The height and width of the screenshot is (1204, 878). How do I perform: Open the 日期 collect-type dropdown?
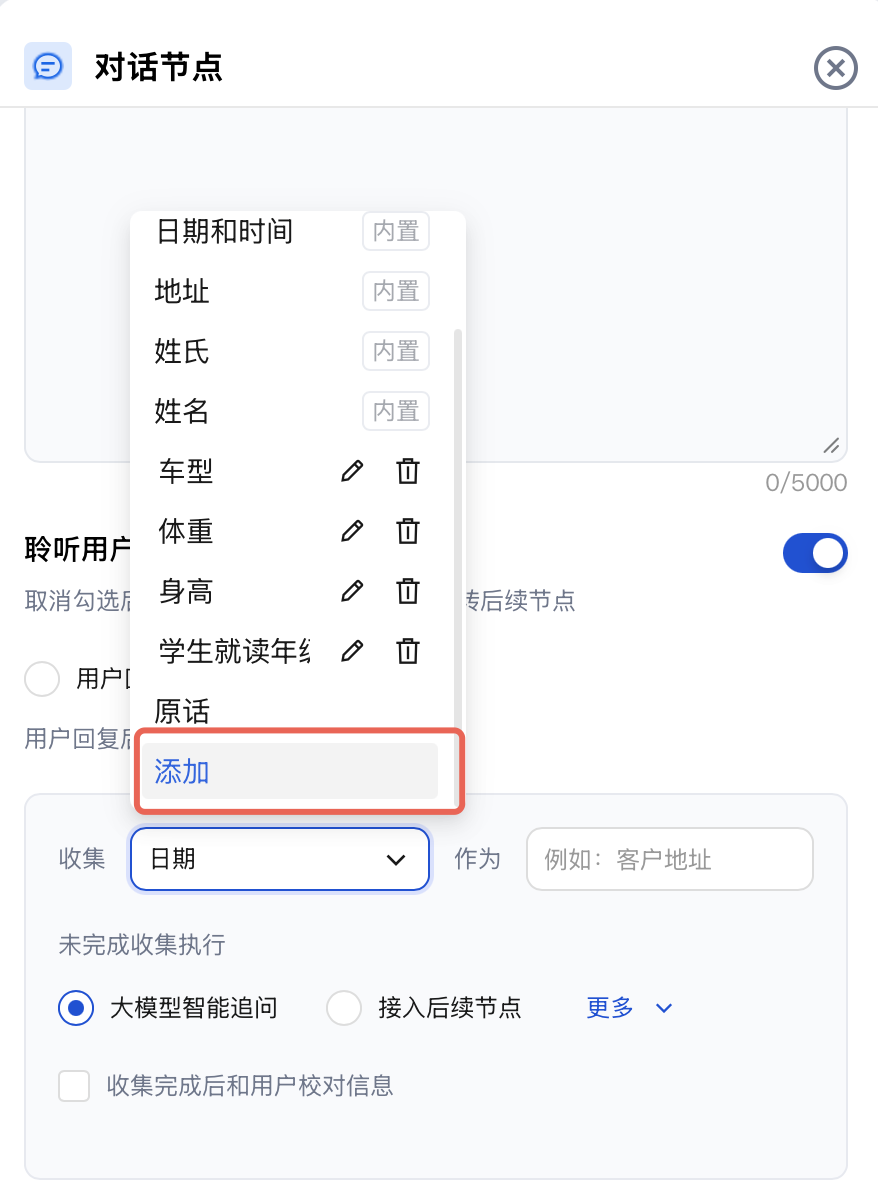[280, 859]
